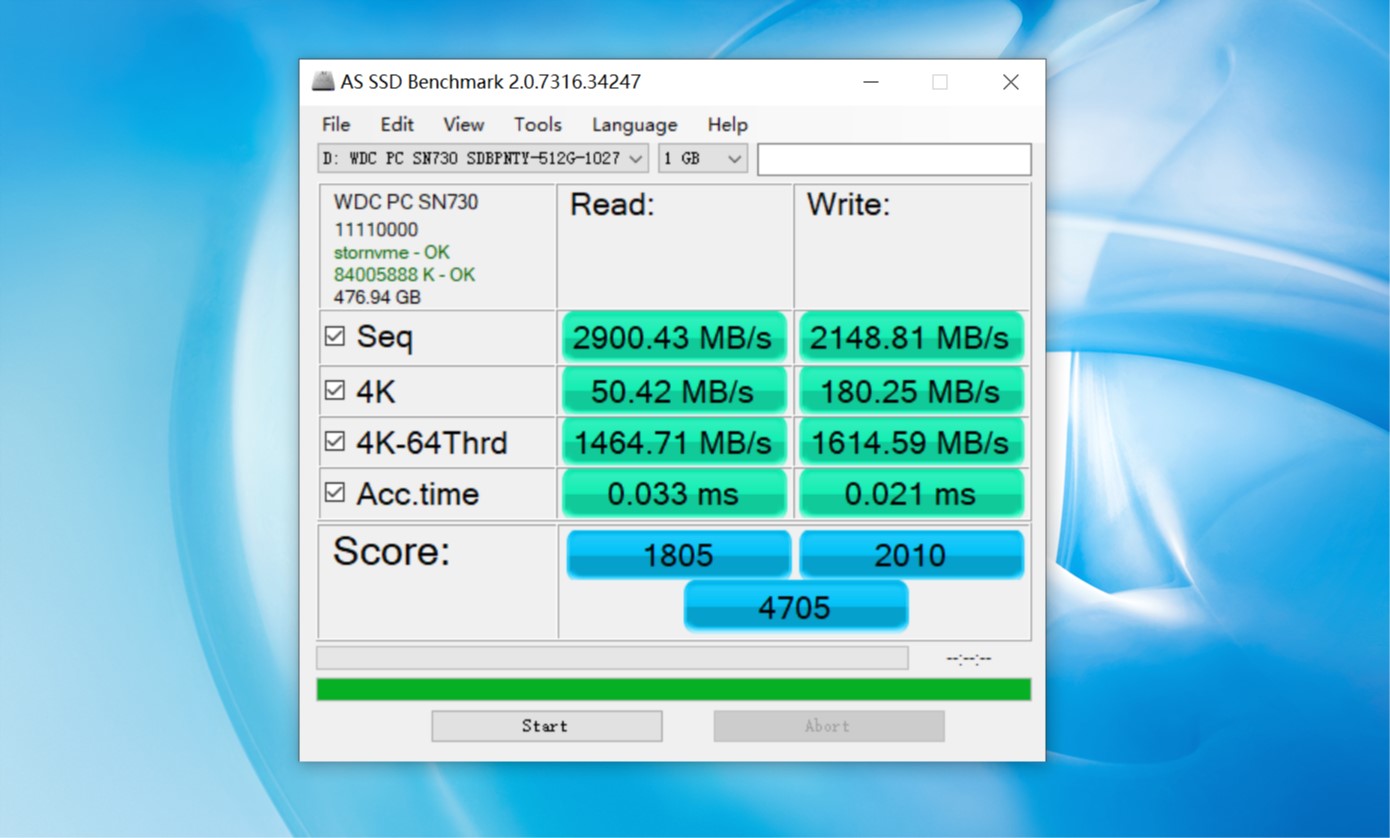Click the AS SSD Benchmark title bar icon
Screen dimensions: 1390x838
(322, 82)
